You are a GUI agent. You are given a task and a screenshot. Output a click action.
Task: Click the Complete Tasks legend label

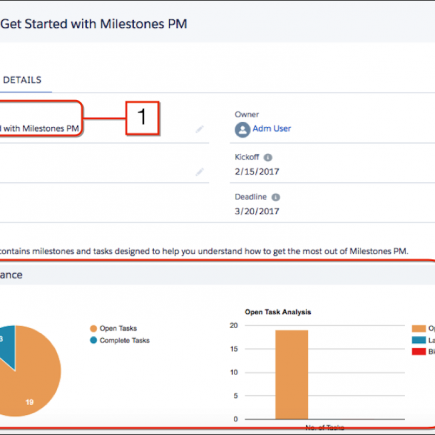(x=125, y=340)
